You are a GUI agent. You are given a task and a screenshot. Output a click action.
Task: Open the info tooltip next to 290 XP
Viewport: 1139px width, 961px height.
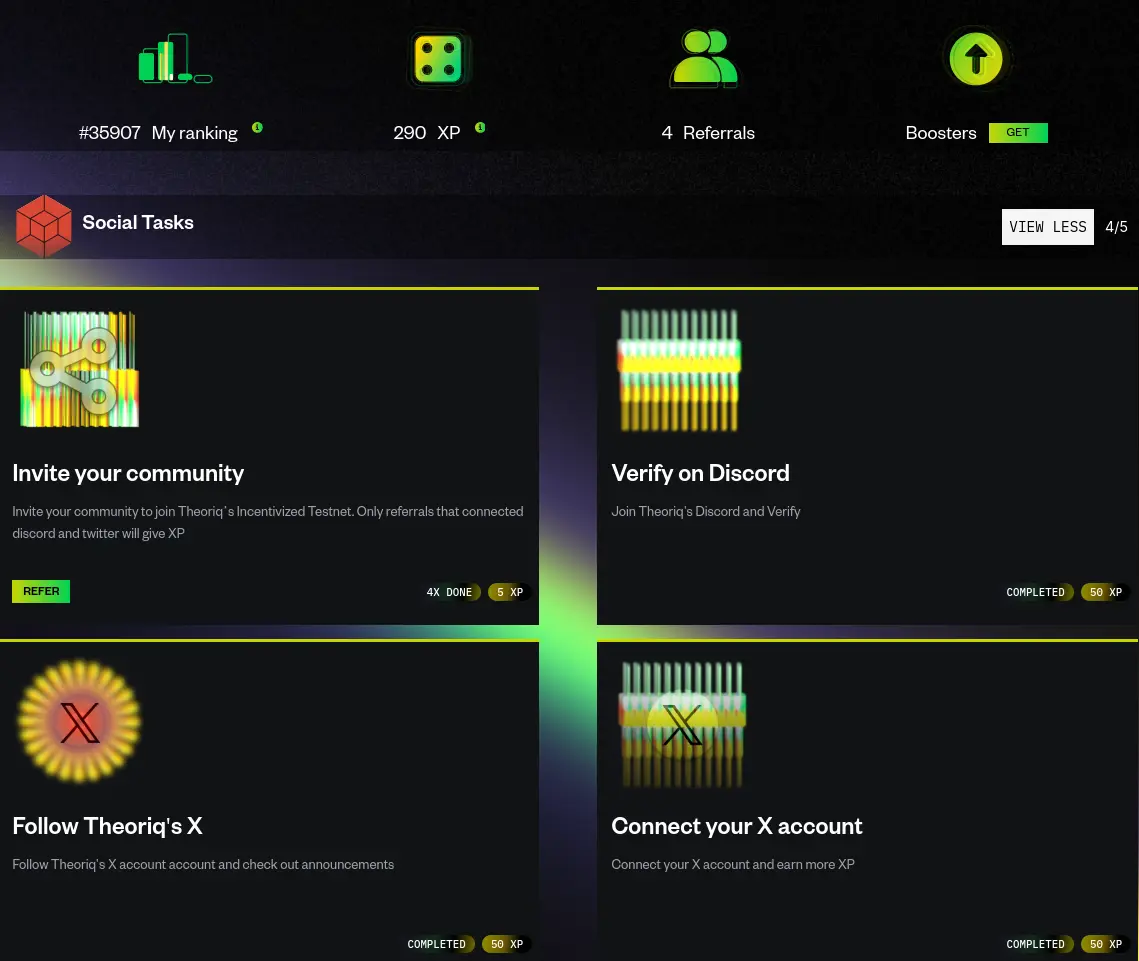point(480,127)
